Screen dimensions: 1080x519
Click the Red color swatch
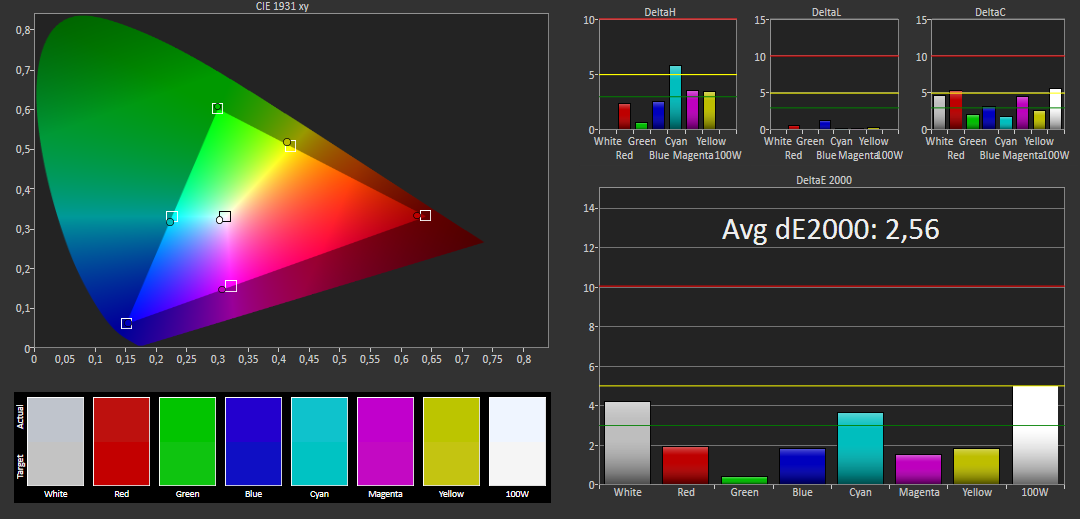tap(121, 441)
